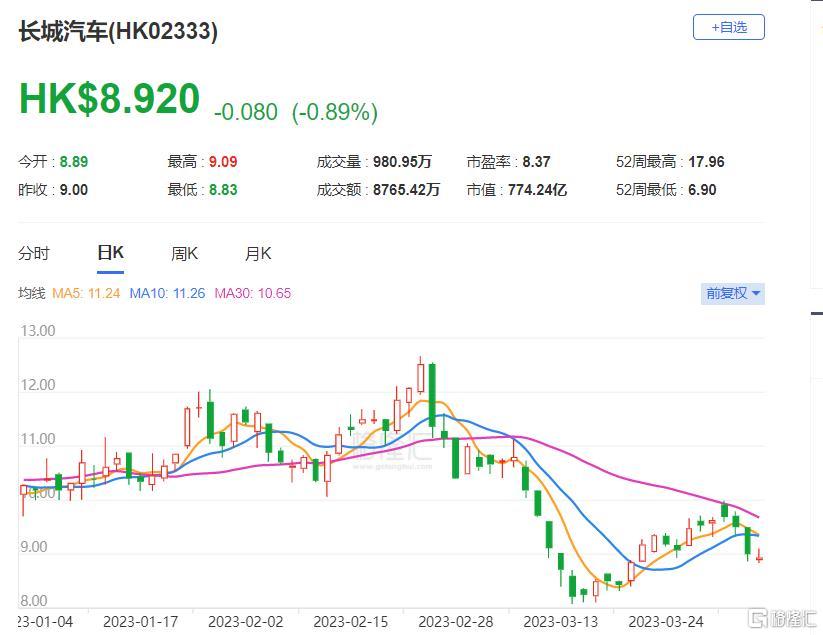The height and width of the screenshot is (635, 823).
Task: Click the last candlestick on the chart
Action: tap(759, 556)
